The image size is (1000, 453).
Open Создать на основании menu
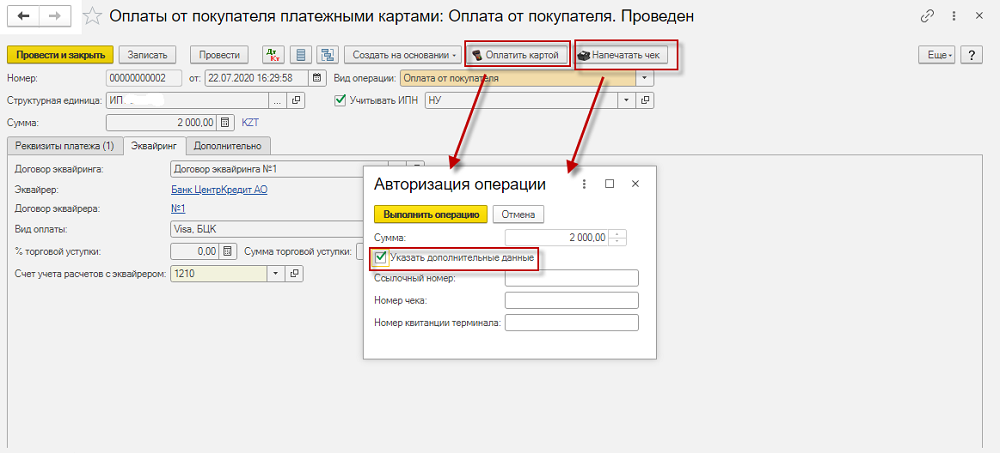tap(402, 56)
